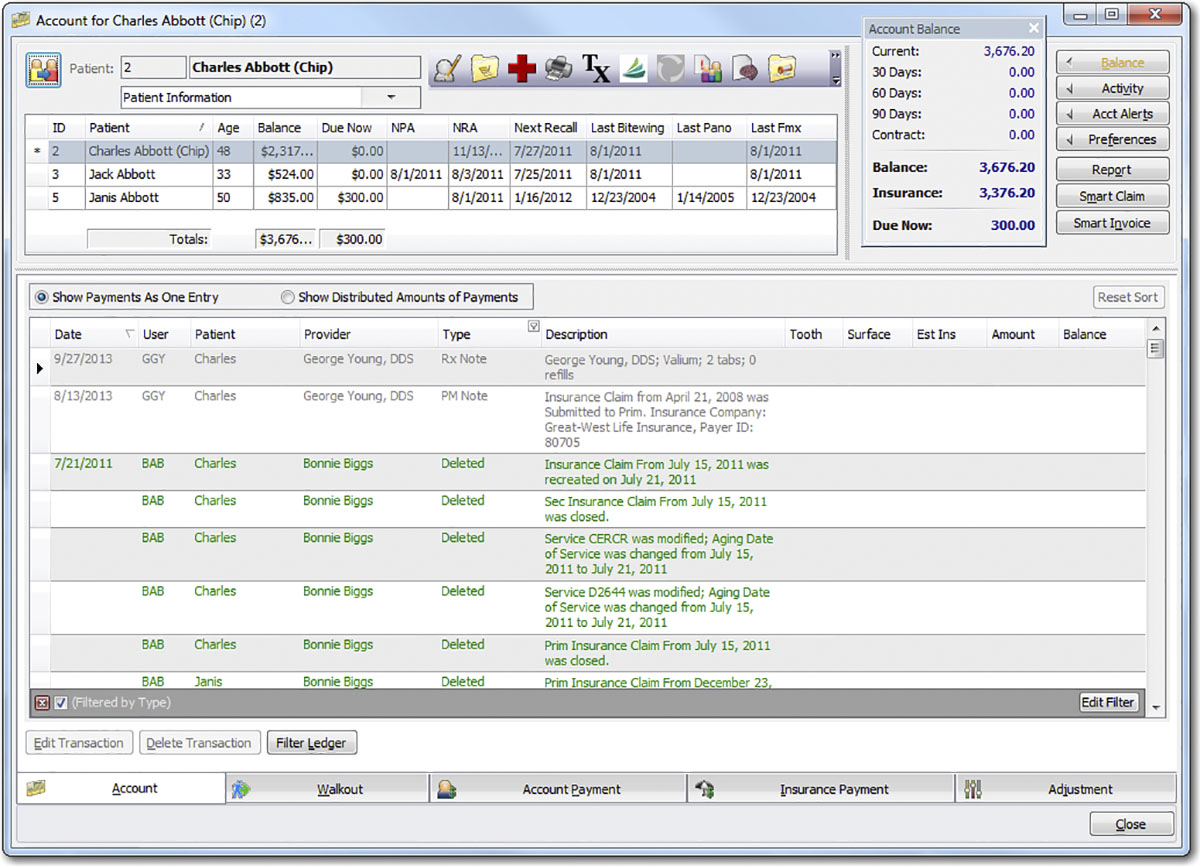Select Show Payments As One Entry
This screenshot has width=1200, height=866.
coord(41,297)
